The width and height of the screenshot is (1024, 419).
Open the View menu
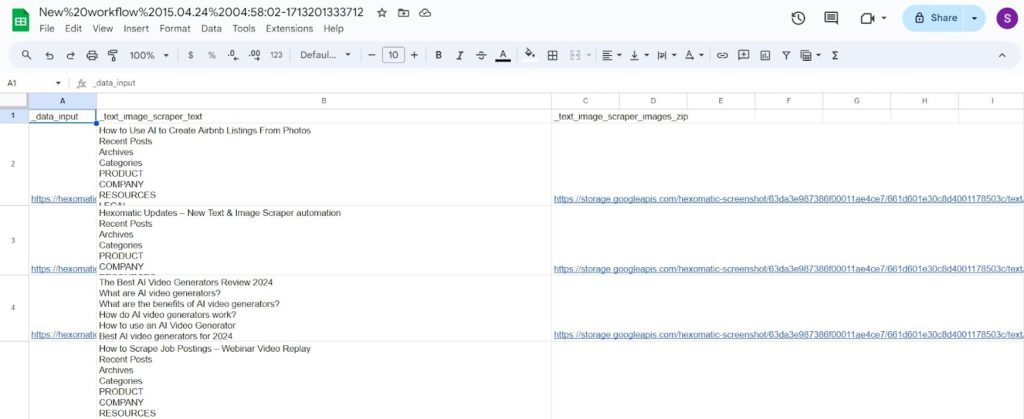pos(103,29)
